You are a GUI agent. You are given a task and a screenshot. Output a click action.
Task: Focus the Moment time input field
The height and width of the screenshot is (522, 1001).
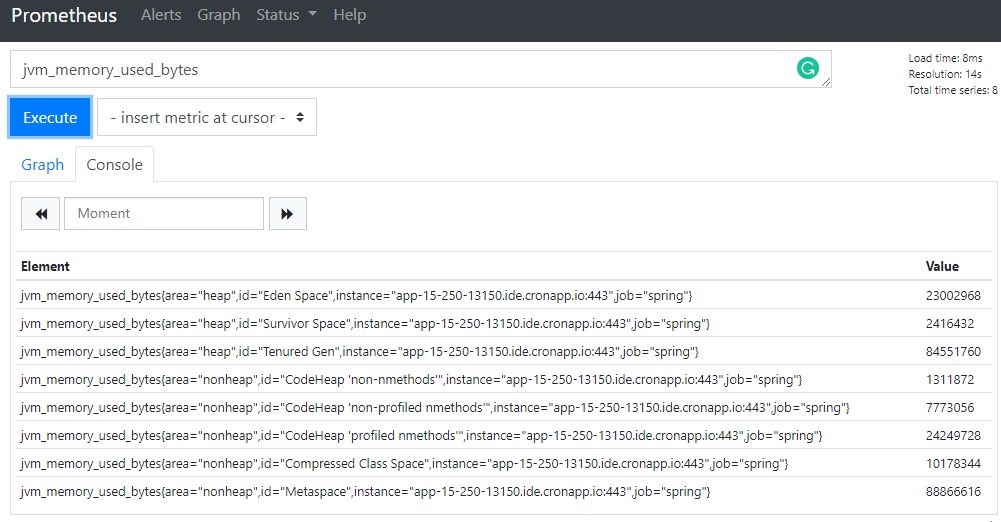coord(164,214)
